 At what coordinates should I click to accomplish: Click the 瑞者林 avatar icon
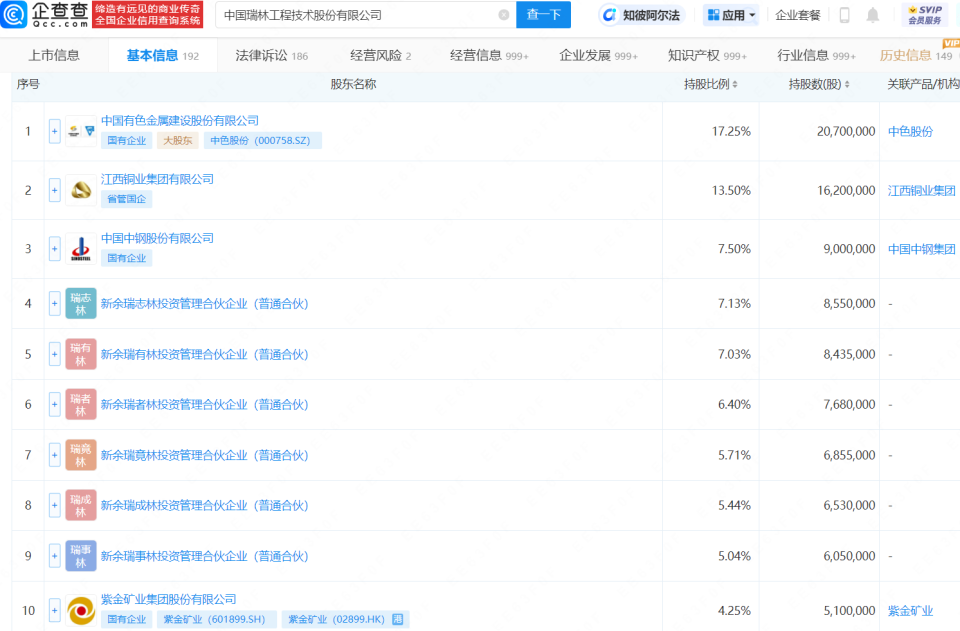point(81,405)
